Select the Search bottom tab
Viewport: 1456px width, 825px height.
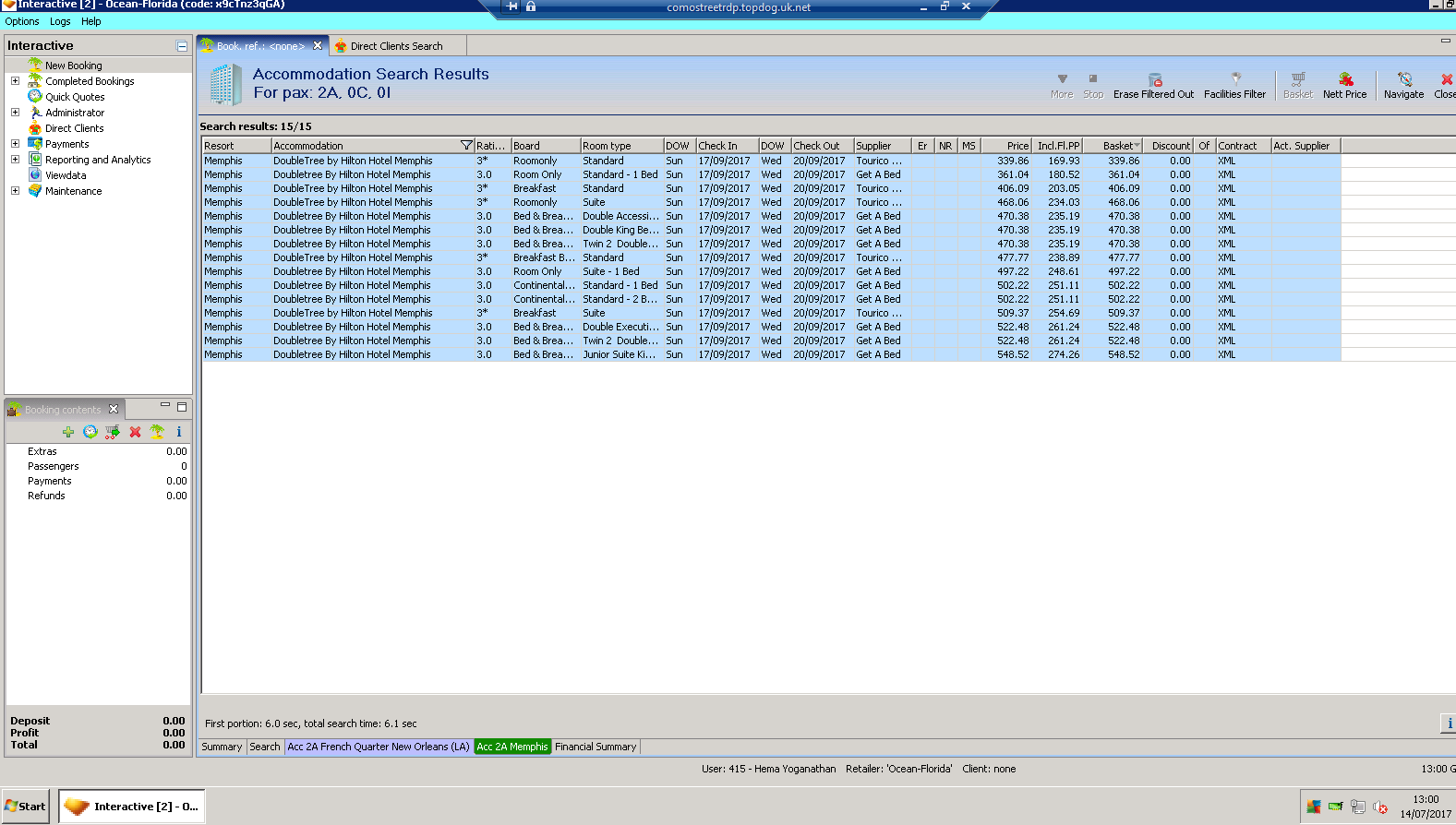(265, 747)
